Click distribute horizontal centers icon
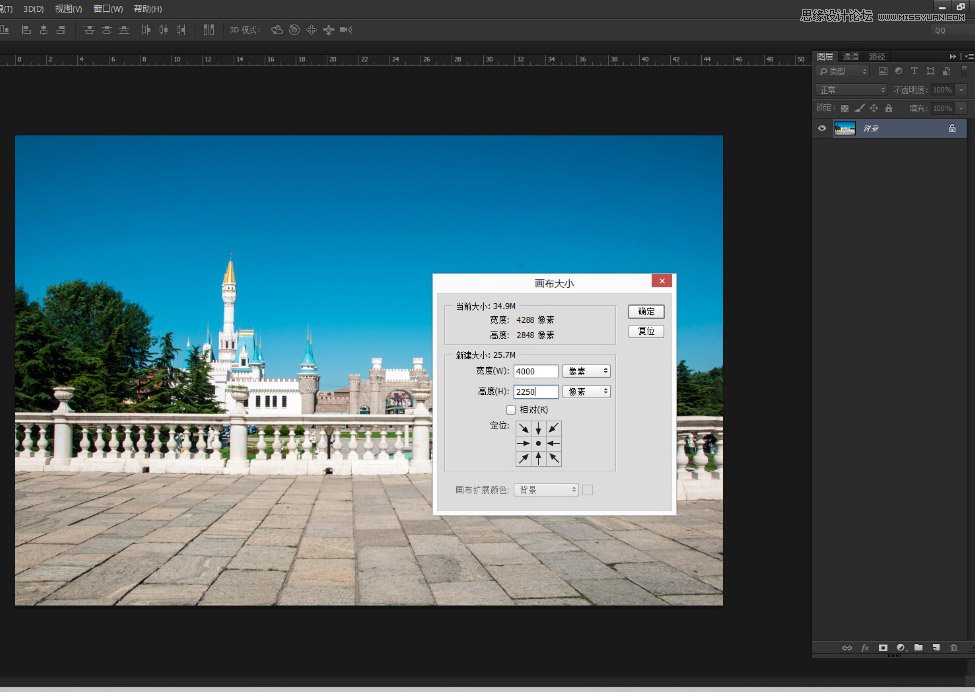This screenshot has height=692, width=975. (163, 29)
